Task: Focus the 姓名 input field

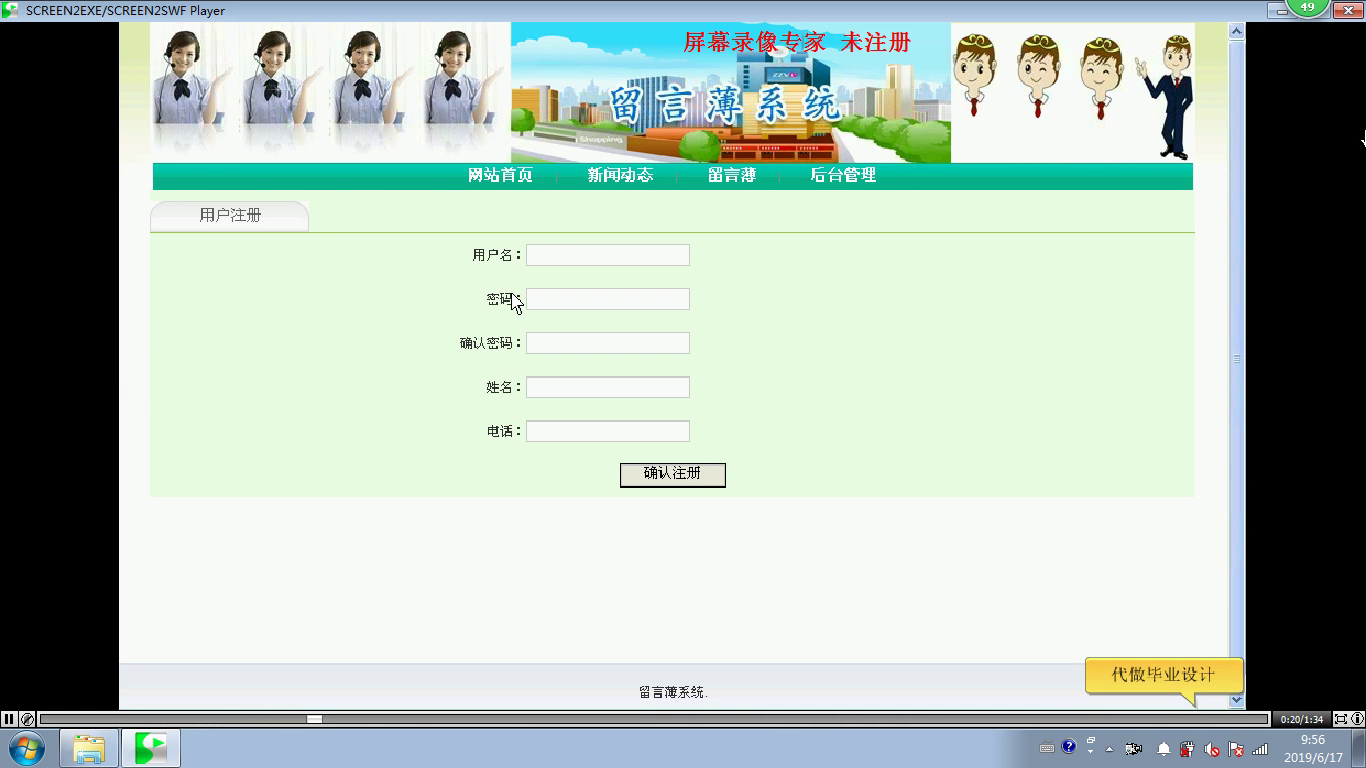Action: click(x=608, y=387)
